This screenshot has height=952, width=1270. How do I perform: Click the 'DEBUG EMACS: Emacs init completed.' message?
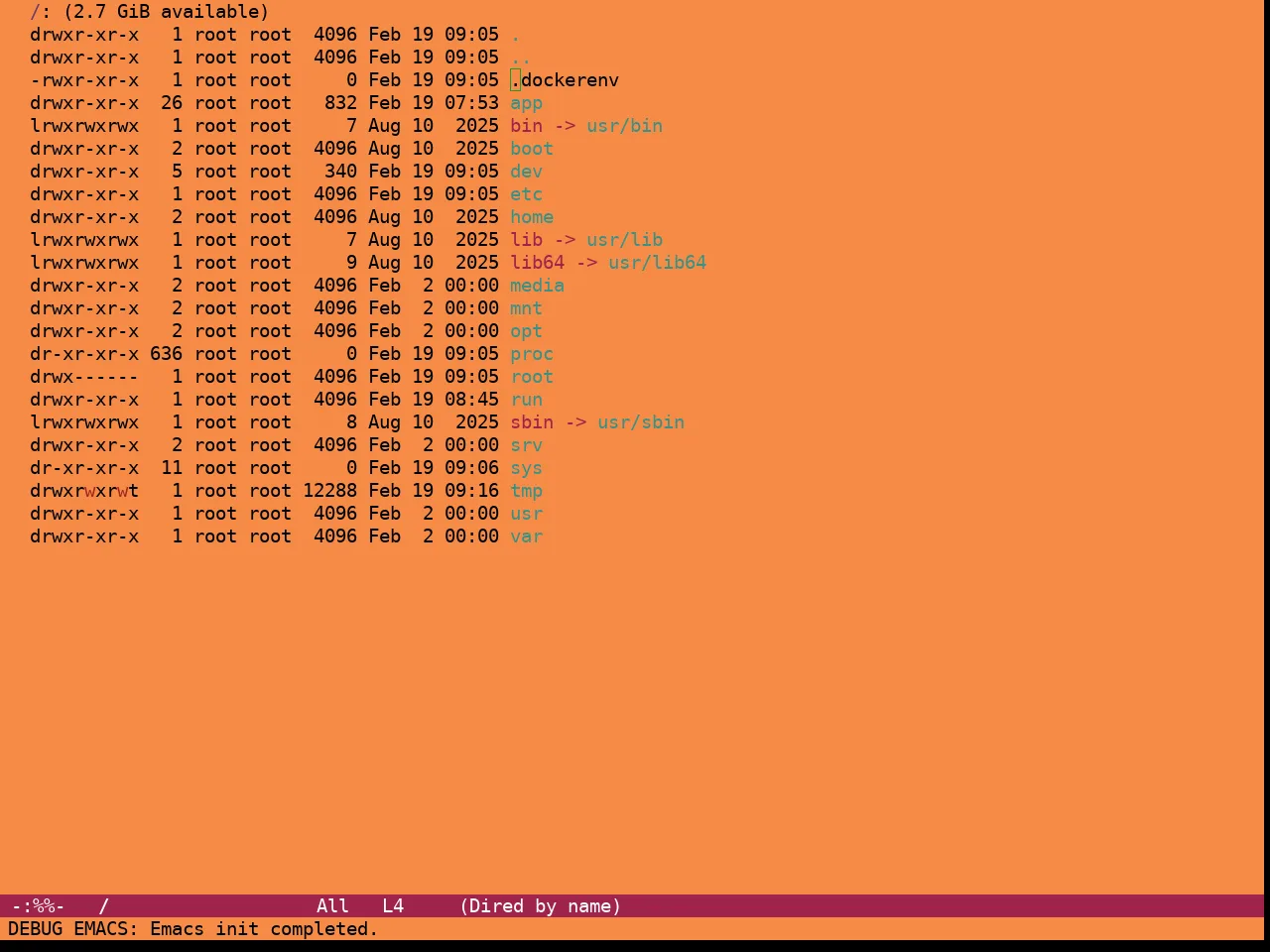pyautogui.click(x=193, y=929)
